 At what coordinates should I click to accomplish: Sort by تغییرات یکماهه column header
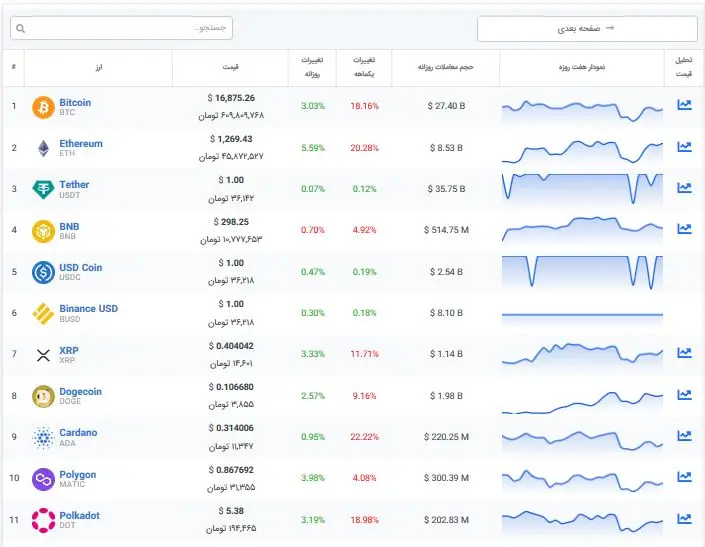coord(364,67)
